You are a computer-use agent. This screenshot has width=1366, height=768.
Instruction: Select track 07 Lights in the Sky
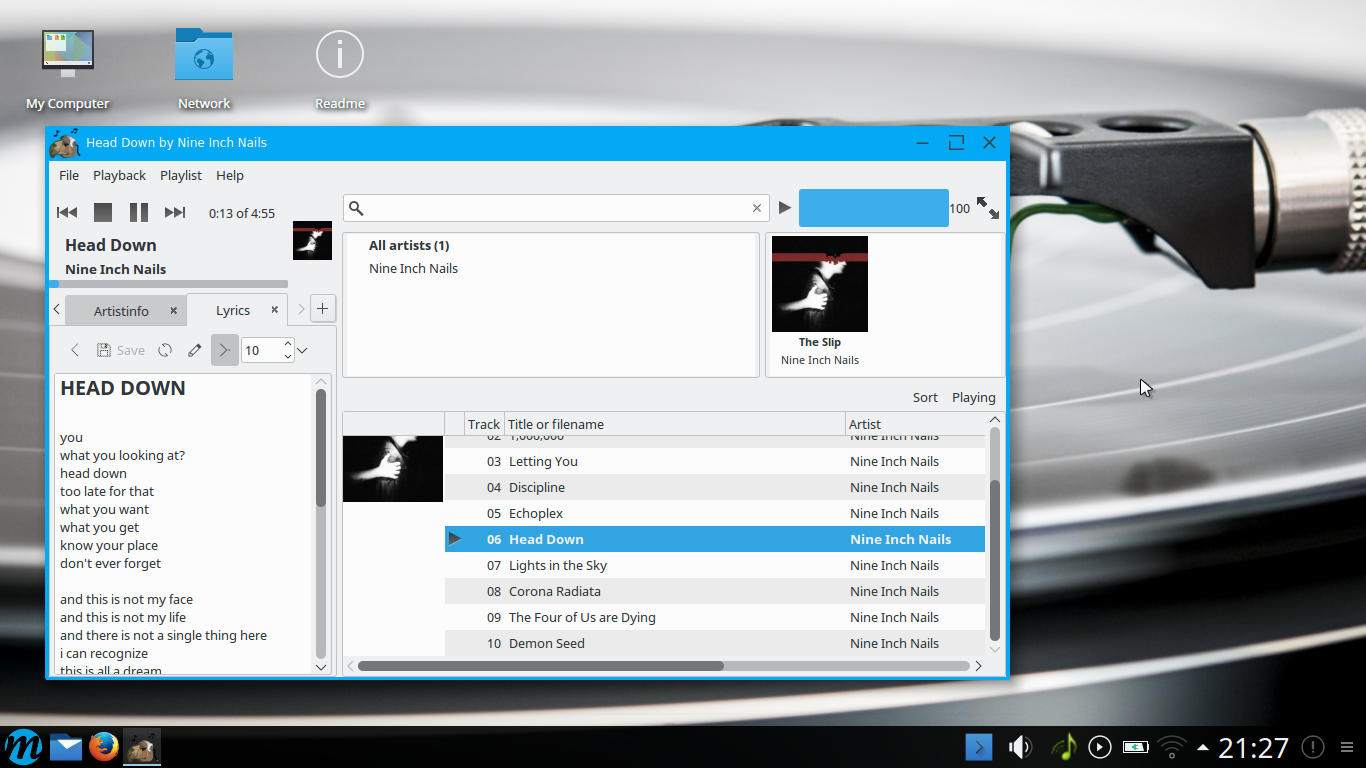[715, 565]
